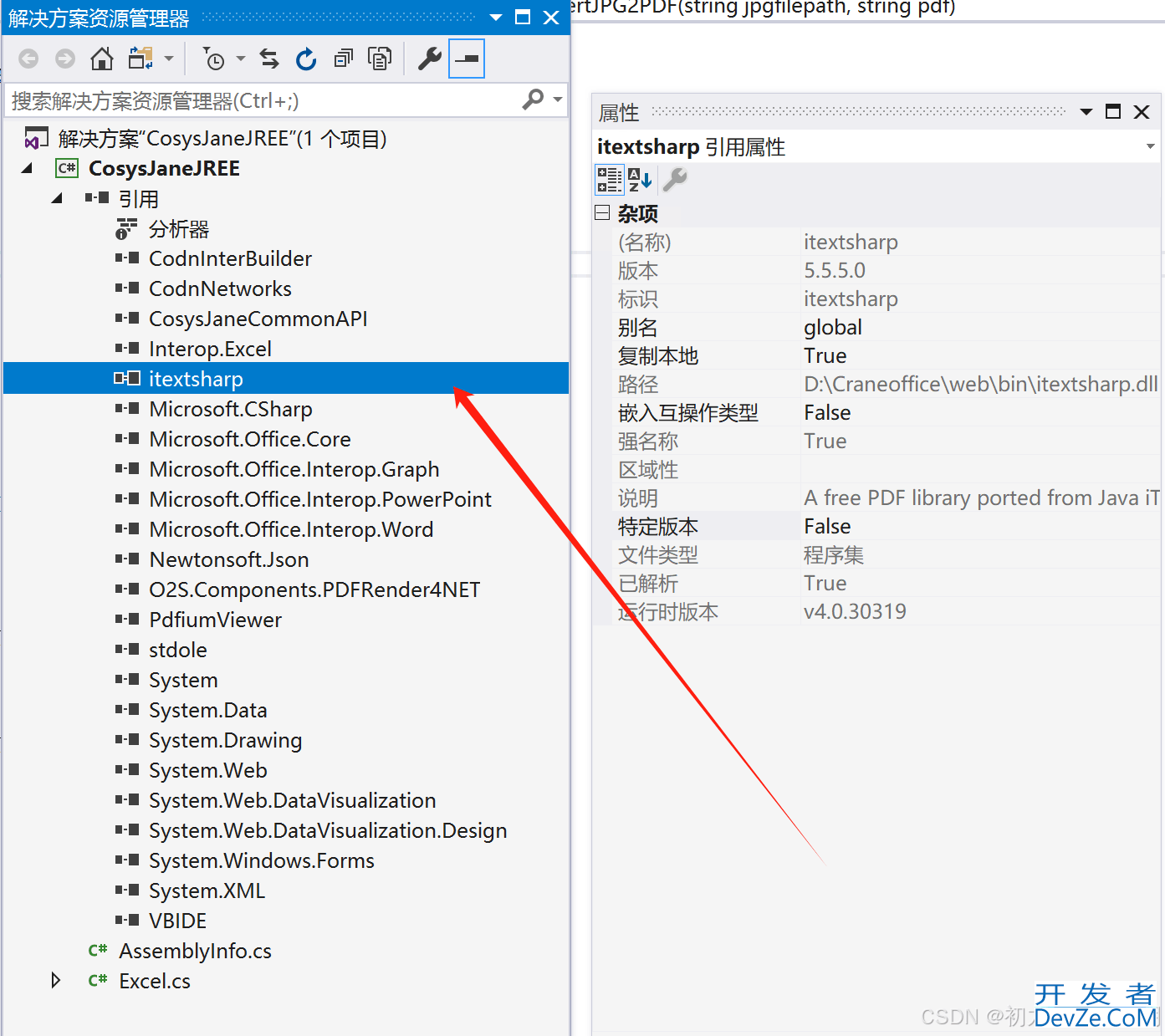
Task: Select Microsoft.Office.Interop.PowerPoint reference
Action: tap(320, 500)
